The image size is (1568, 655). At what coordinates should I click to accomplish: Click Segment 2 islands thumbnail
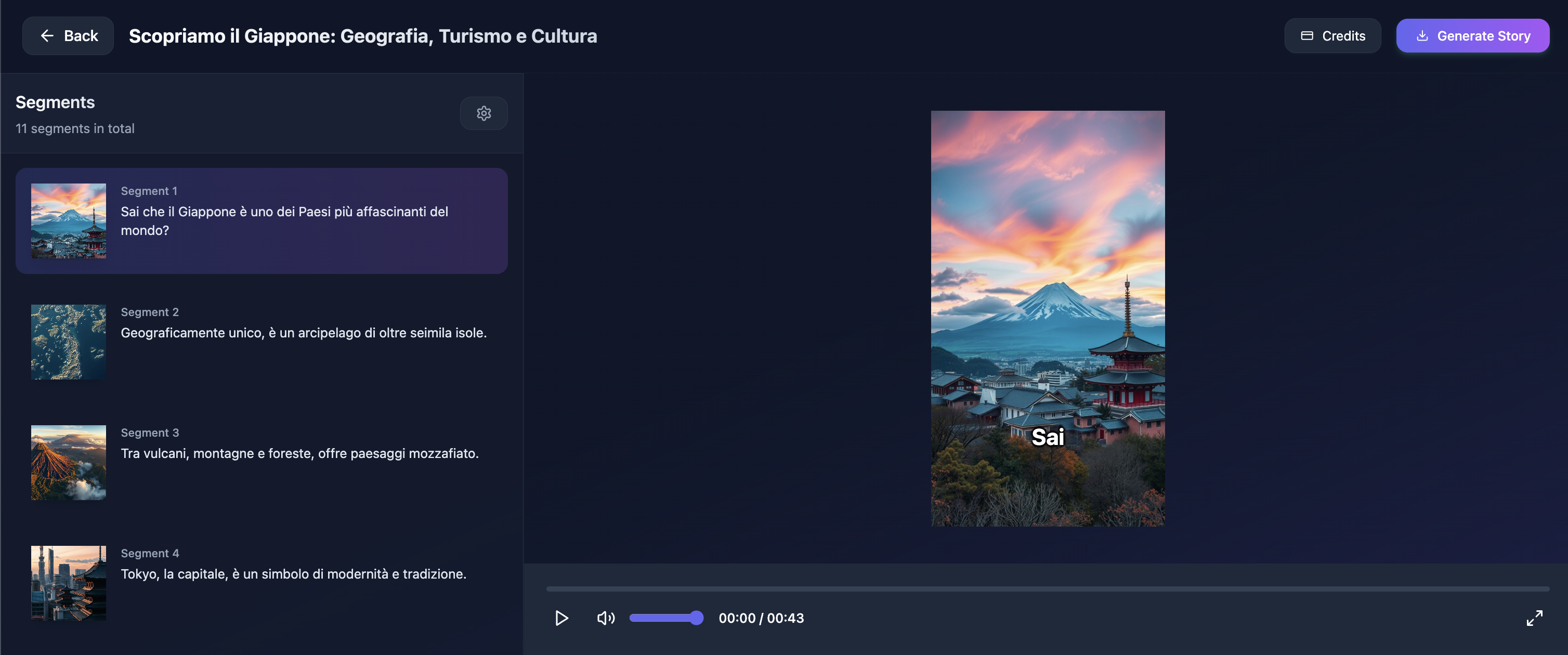68,342
